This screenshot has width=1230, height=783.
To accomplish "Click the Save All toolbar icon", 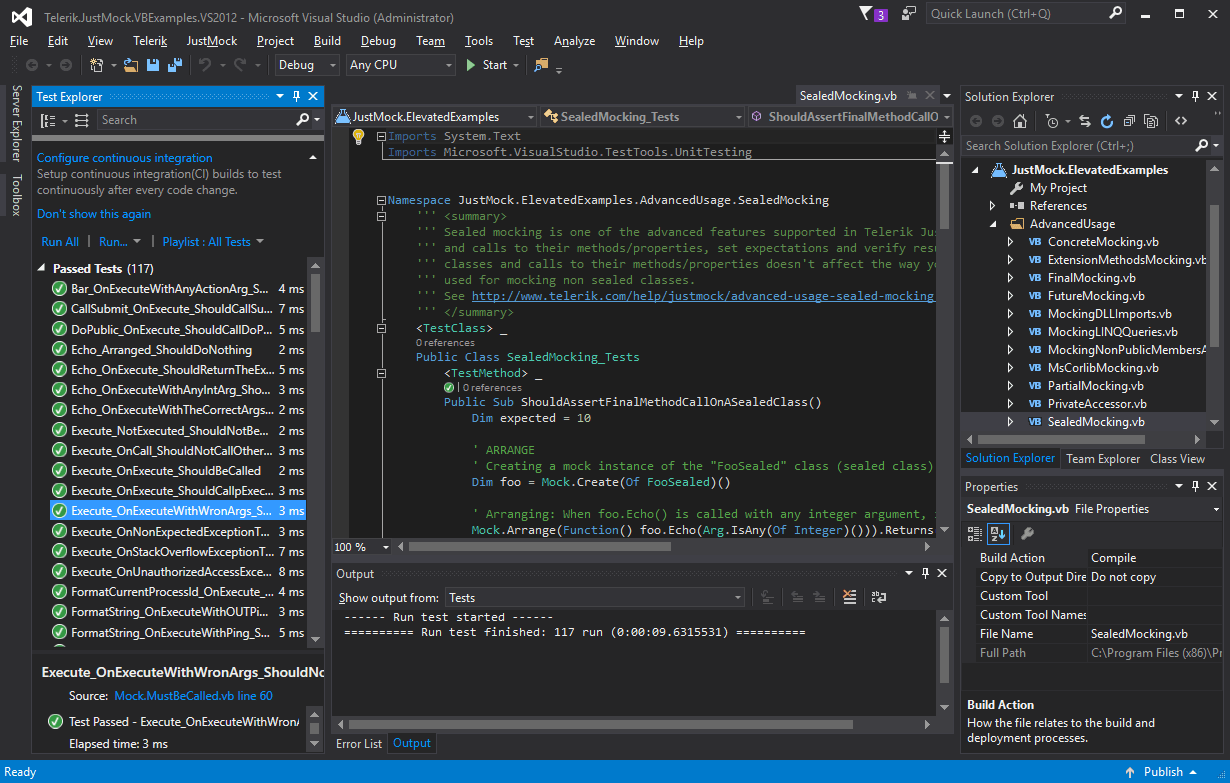I will [x=174, y=65].
